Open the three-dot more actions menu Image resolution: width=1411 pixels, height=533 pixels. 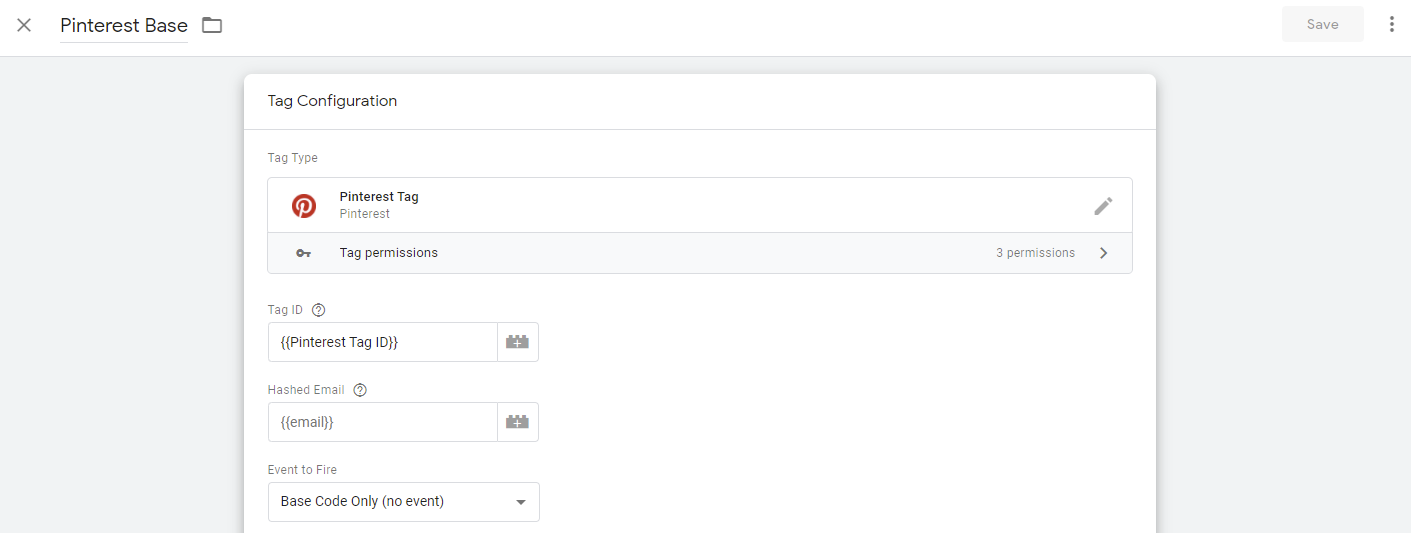point(1391,24)
